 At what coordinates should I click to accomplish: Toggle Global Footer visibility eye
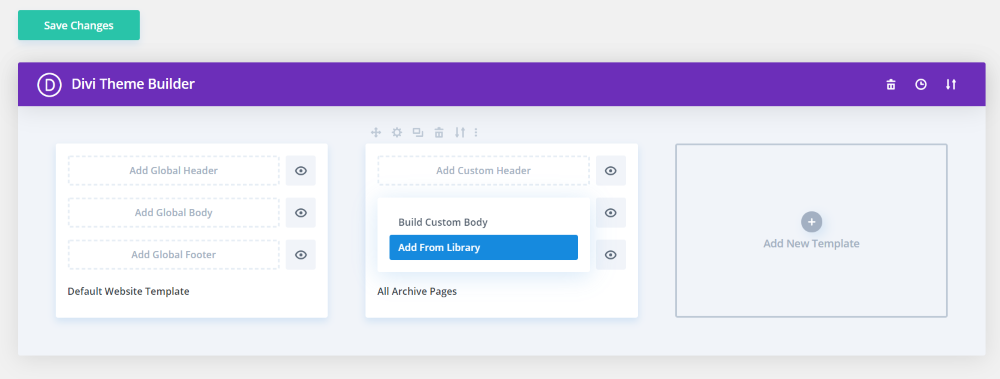(x=301, y=255)
